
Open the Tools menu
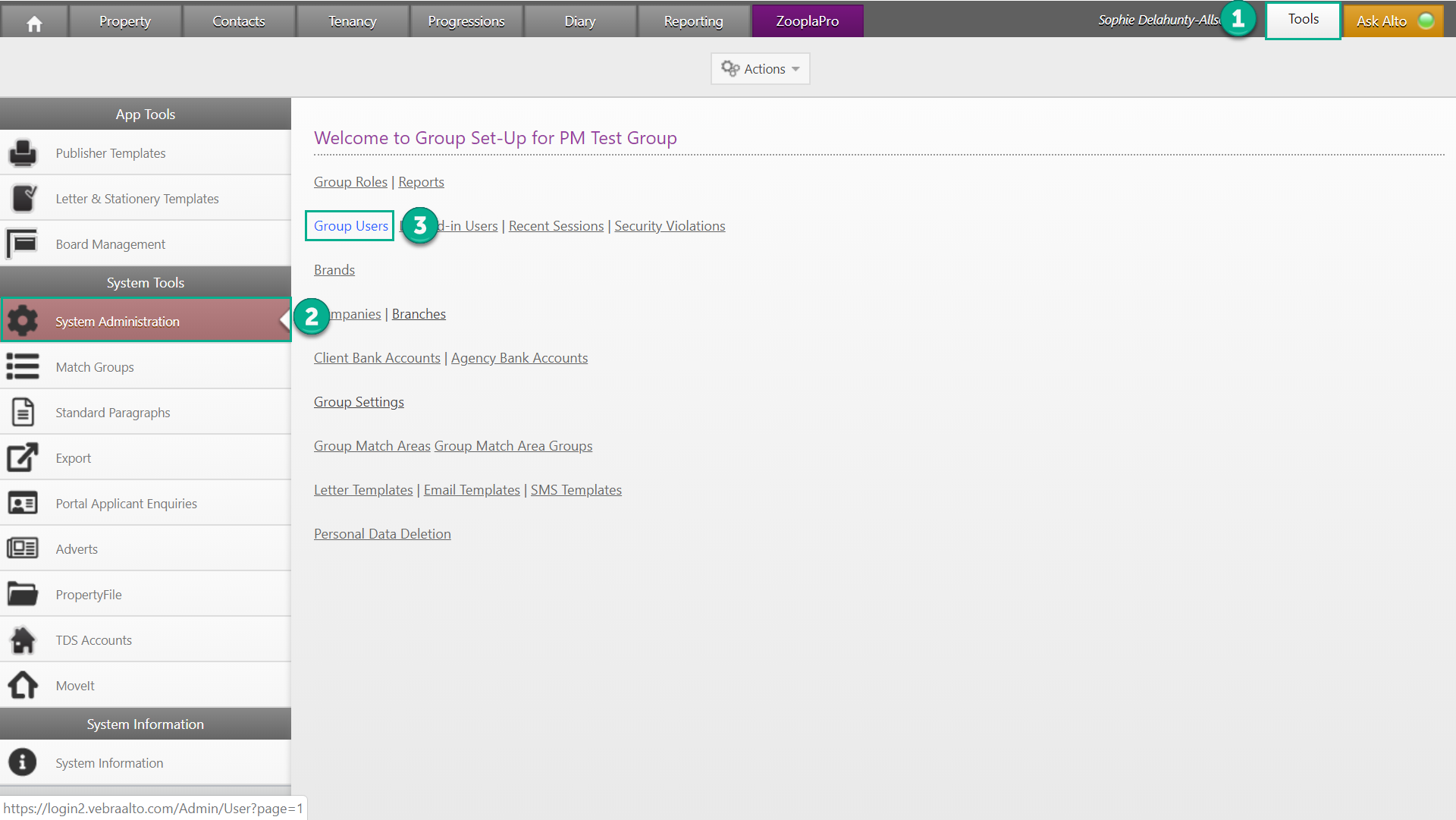[x=1303, y=20]
